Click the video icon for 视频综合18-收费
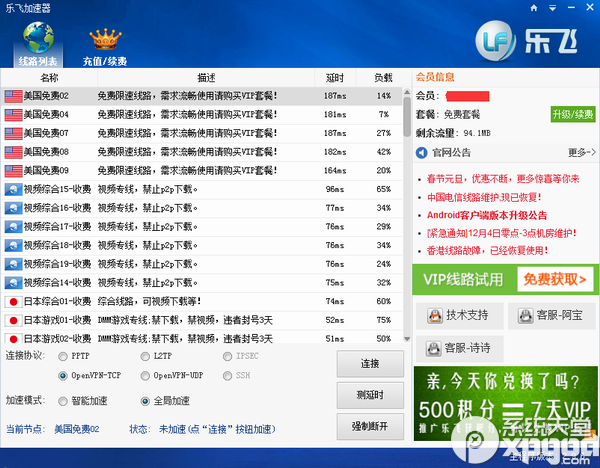 coord(13,246)
